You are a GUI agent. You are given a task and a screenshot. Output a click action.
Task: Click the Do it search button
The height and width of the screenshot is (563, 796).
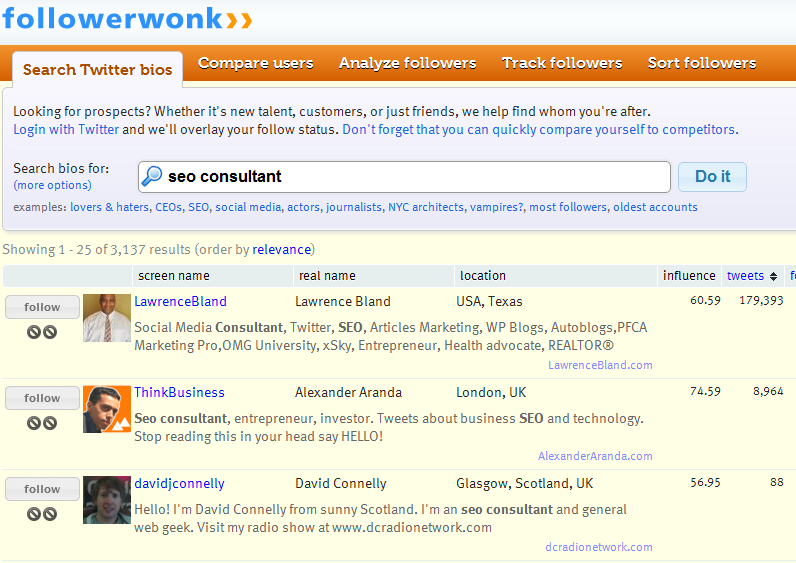coord(712,177)
